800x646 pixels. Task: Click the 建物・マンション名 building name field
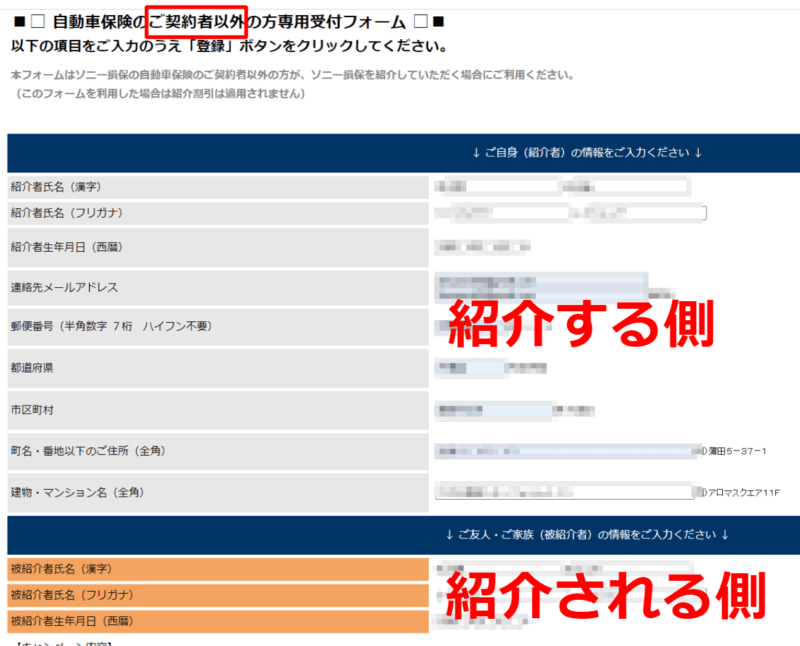pyautogui.click(x=565, y=492)
